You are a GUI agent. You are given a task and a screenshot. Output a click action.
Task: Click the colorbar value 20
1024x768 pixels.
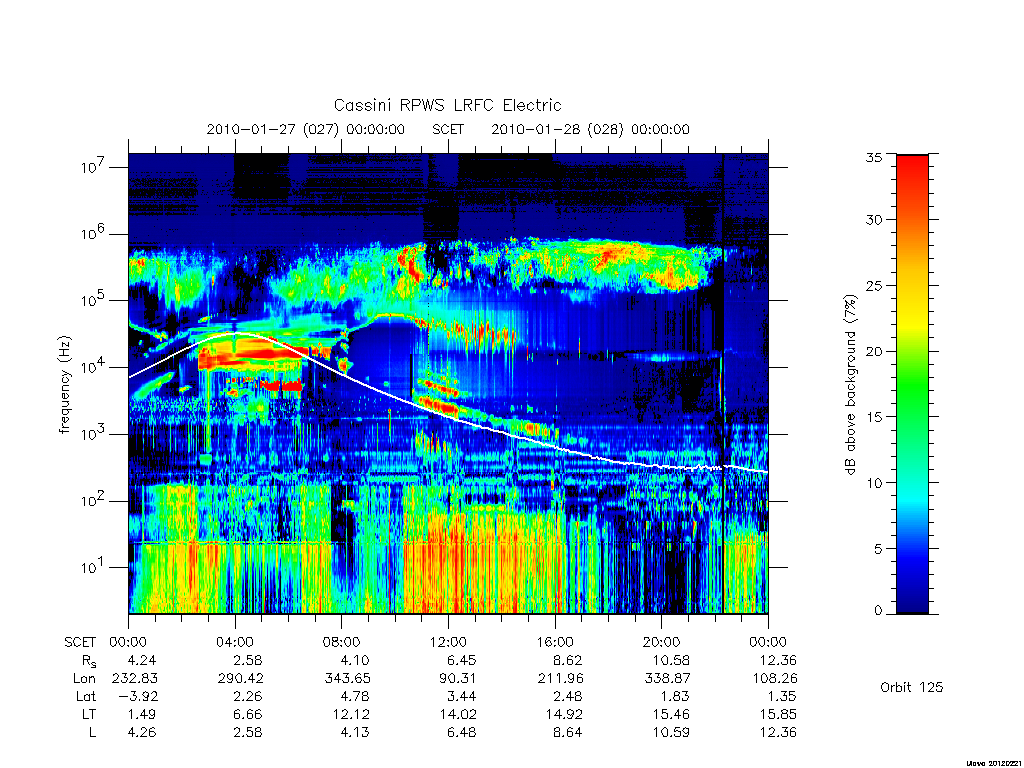click(x=874, y=351)
